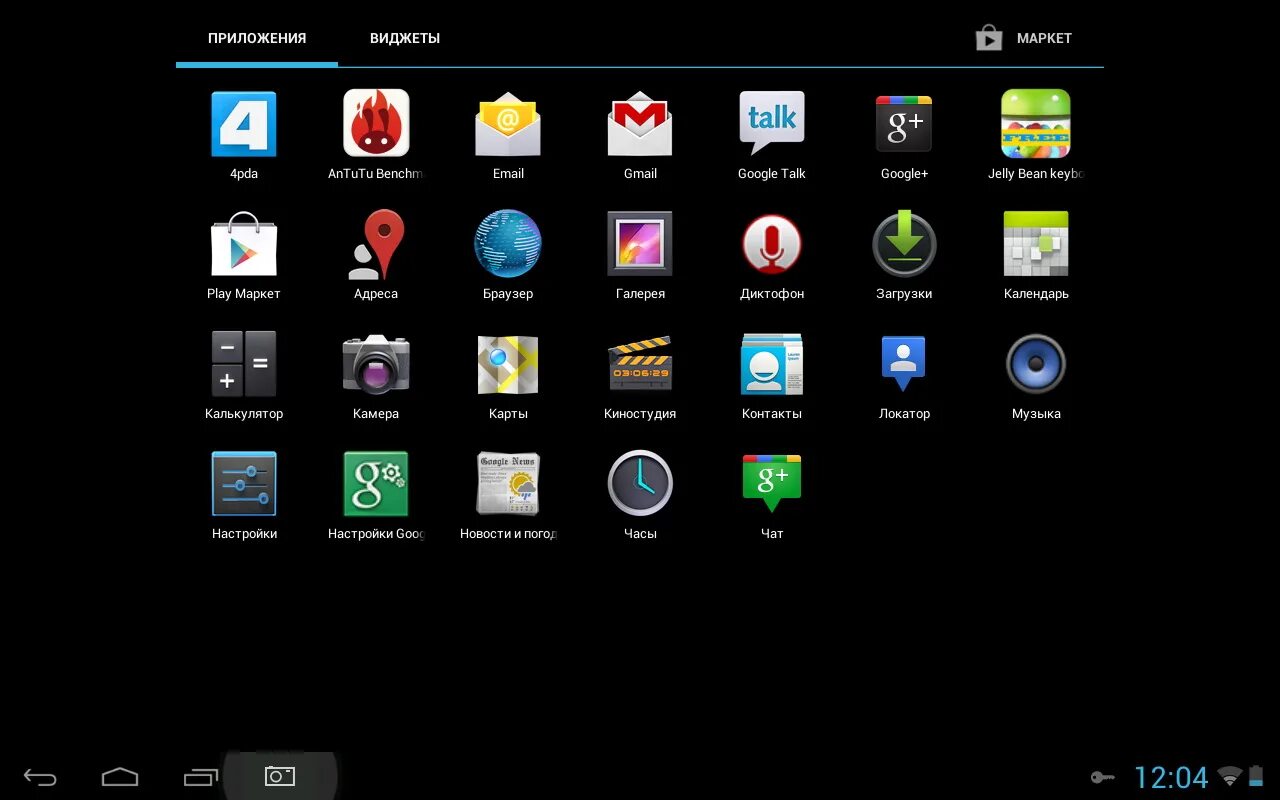Switch to the Приложения tab

click(x=257, y=38)
